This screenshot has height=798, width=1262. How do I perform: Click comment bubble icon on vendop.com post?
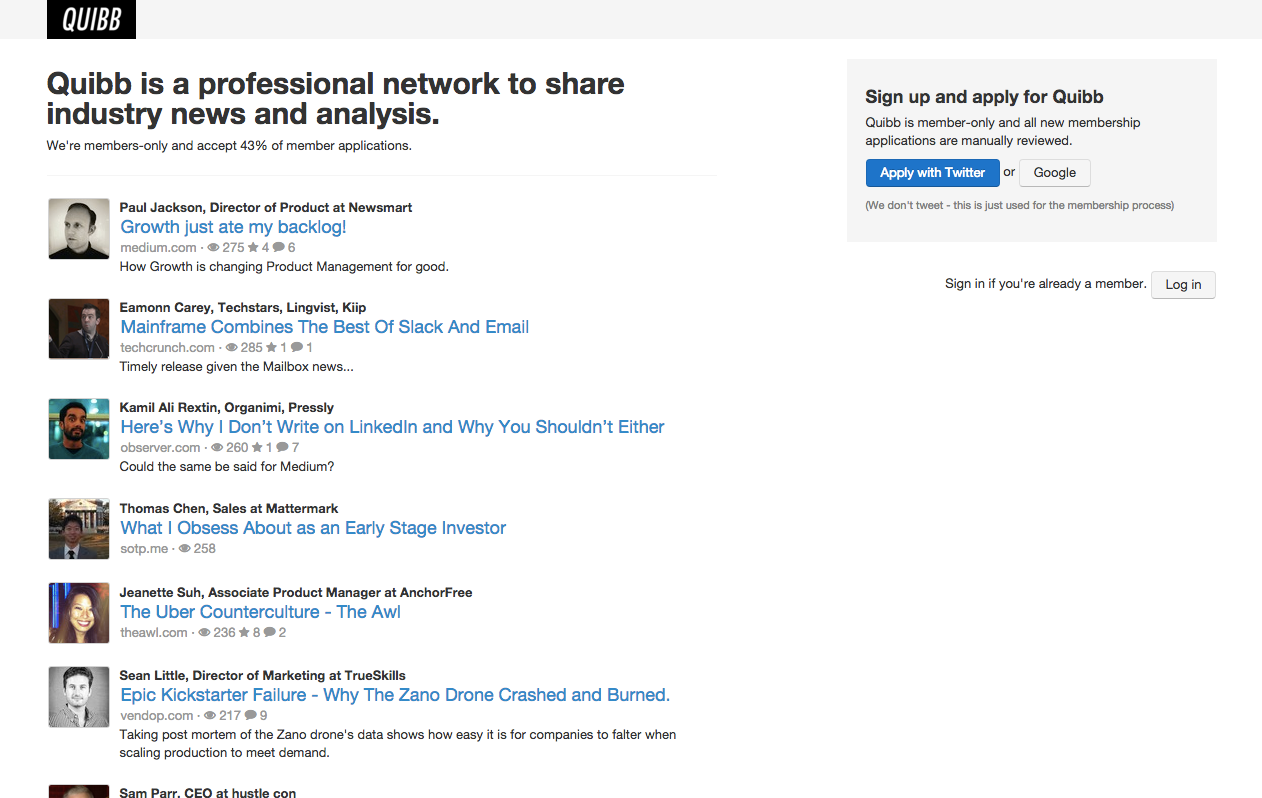250,715
